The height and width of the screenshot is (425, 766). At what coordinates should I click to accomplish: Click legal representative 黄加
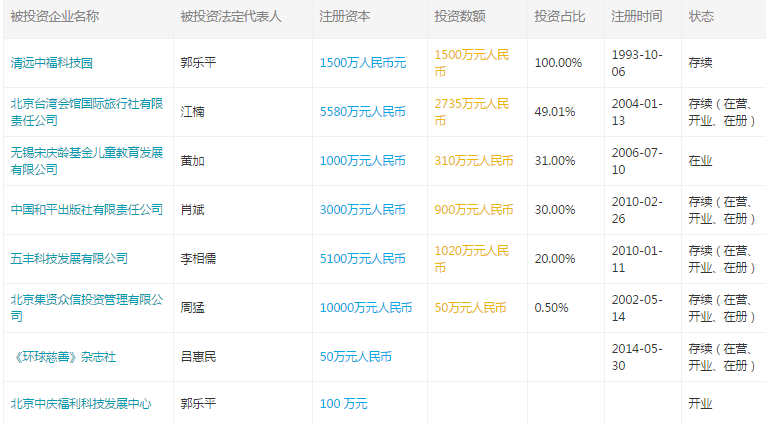coord(192,161)
